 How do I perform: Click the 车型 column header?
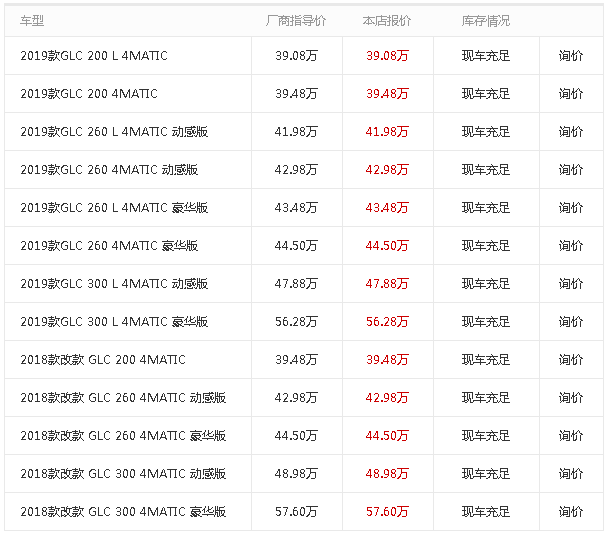coord(32,21)
